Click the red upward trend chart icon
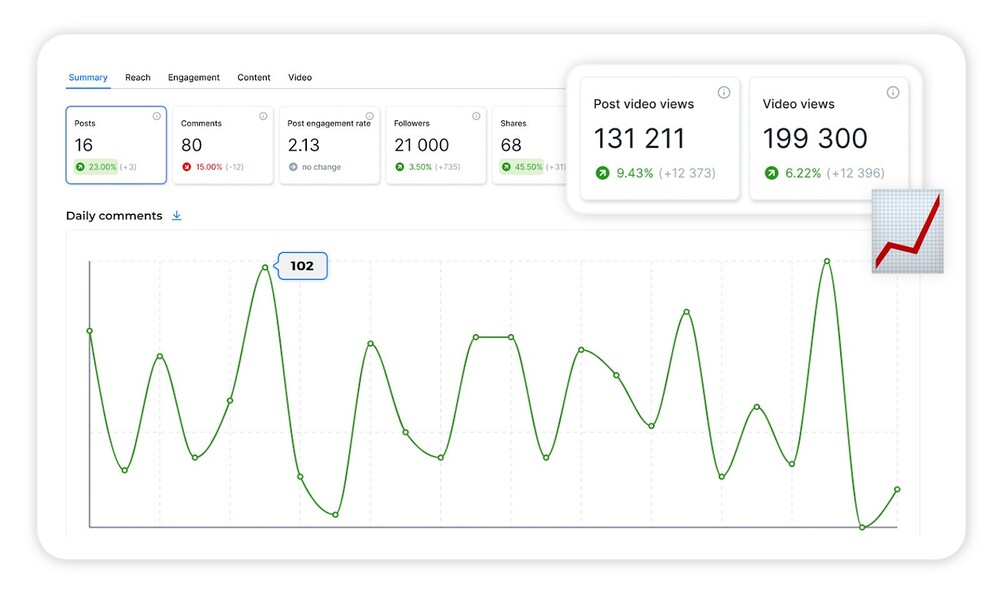Image resolution: width=1000 pixels, height=601 pixels. [907, 231]
